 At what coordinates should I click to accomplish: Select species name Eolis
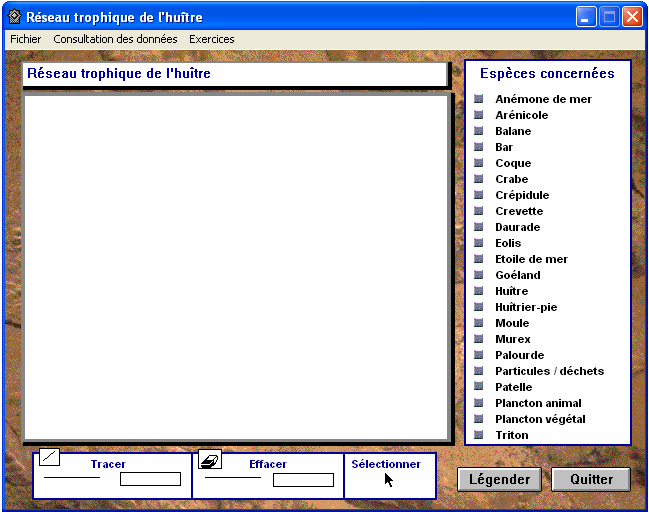pos(508,243)
